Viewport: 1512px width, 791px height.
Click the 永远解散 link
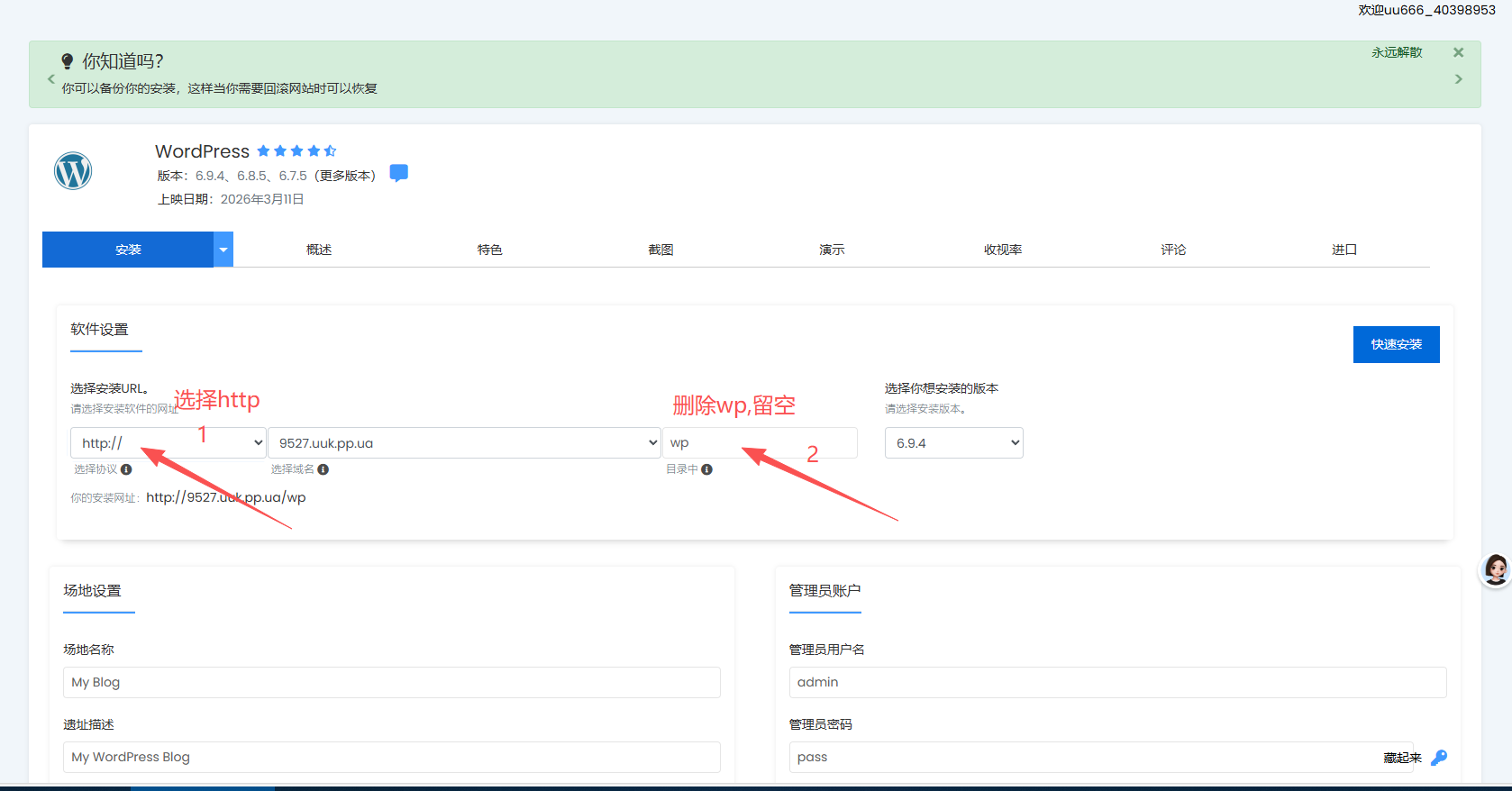[x=1397, y=52]
